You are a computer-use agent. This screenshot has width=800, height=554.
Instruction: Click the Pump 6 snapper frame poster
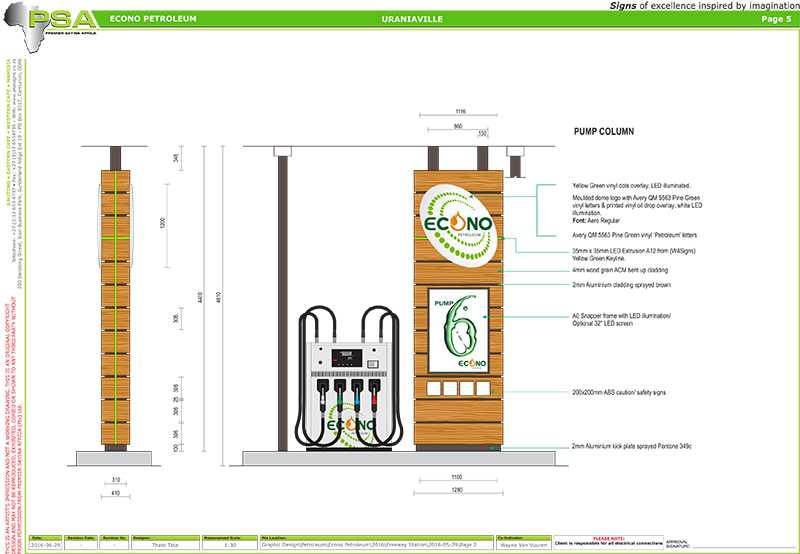[458, 331]
